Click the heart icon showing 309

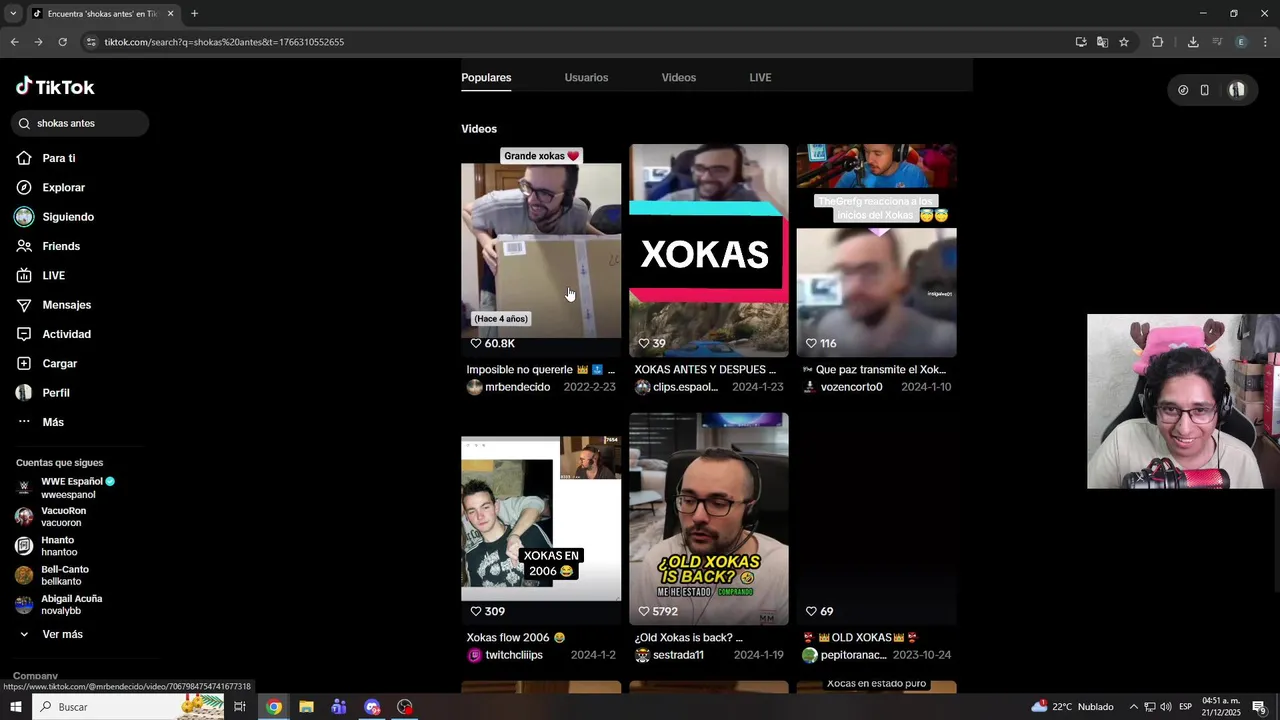[x=476, y=611]
